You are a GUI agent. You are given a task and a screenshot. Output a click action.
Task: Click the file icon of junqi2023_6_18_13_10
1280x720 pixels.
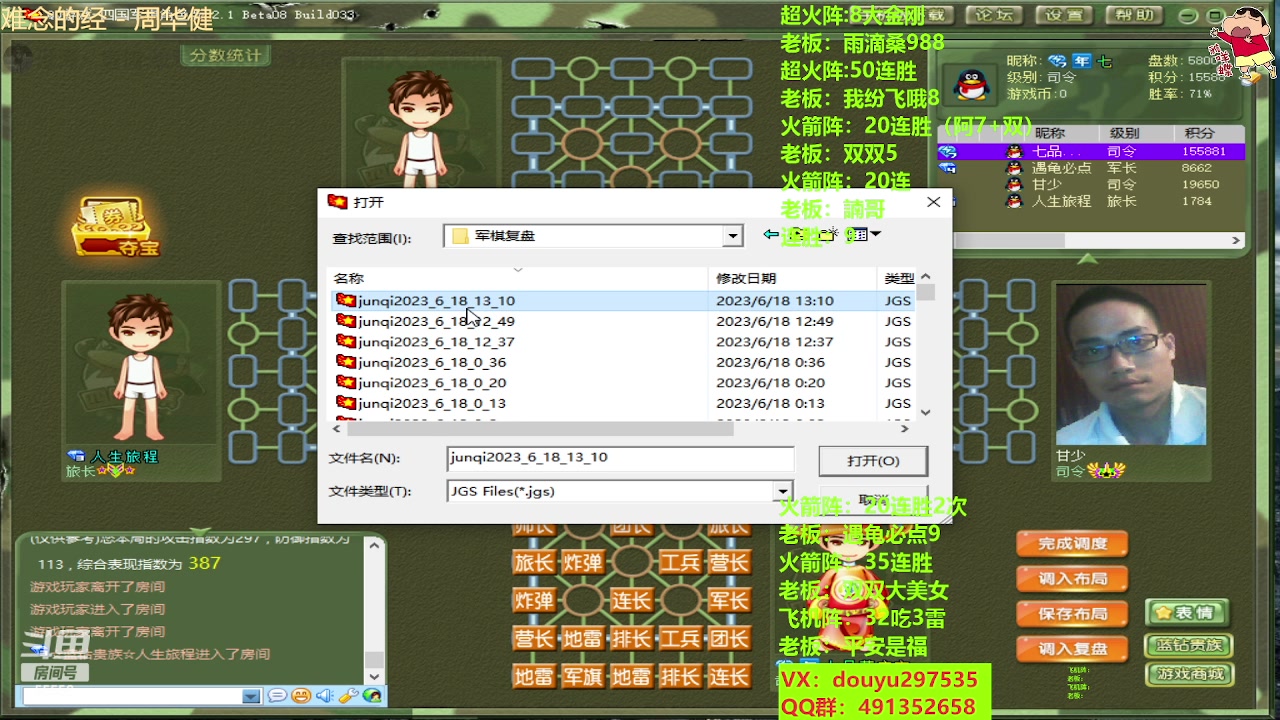[346, 300]
